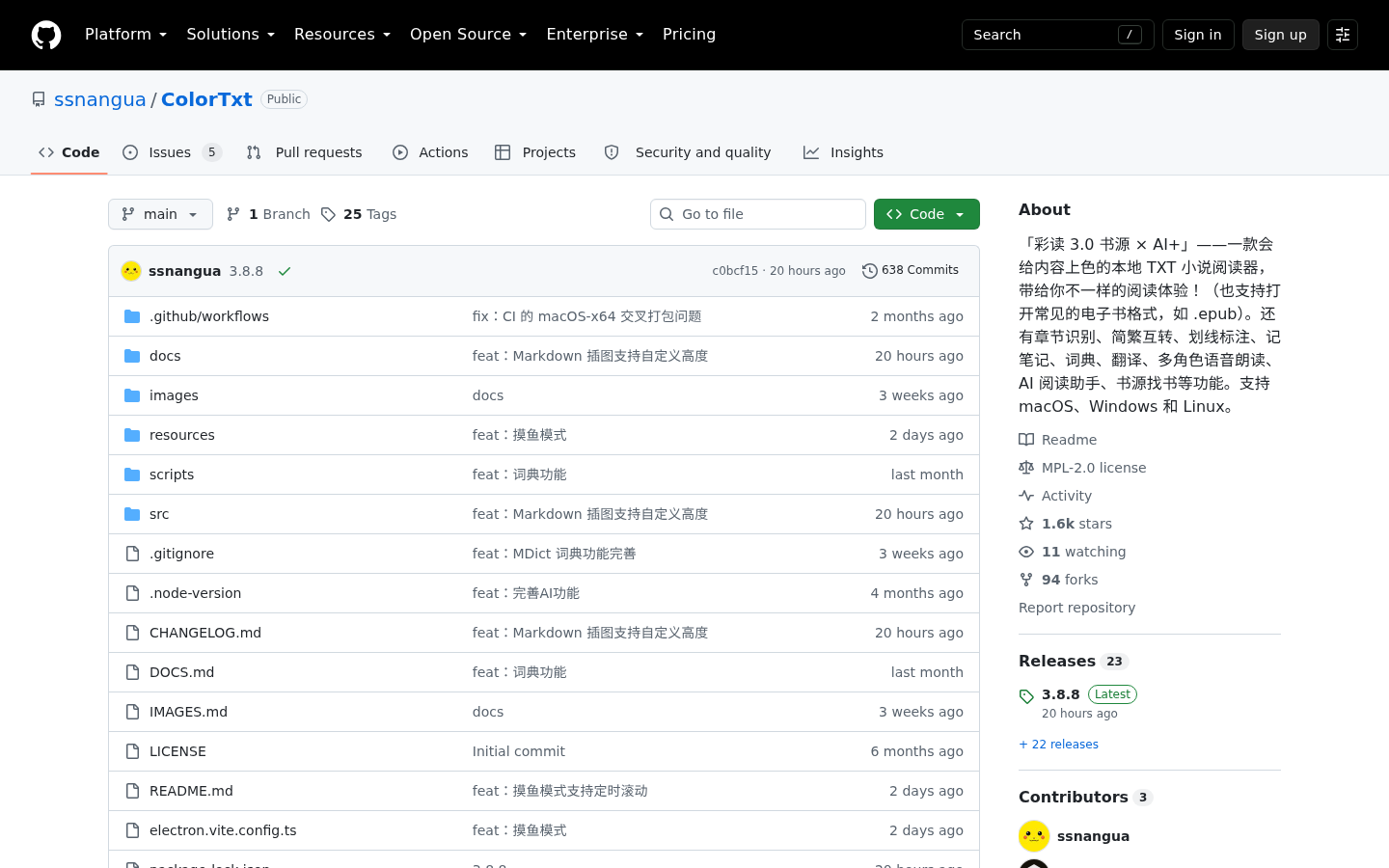Click the README.md file icon
The height and width of the screenshot is (868, 1389).
[x=132, y=791]
